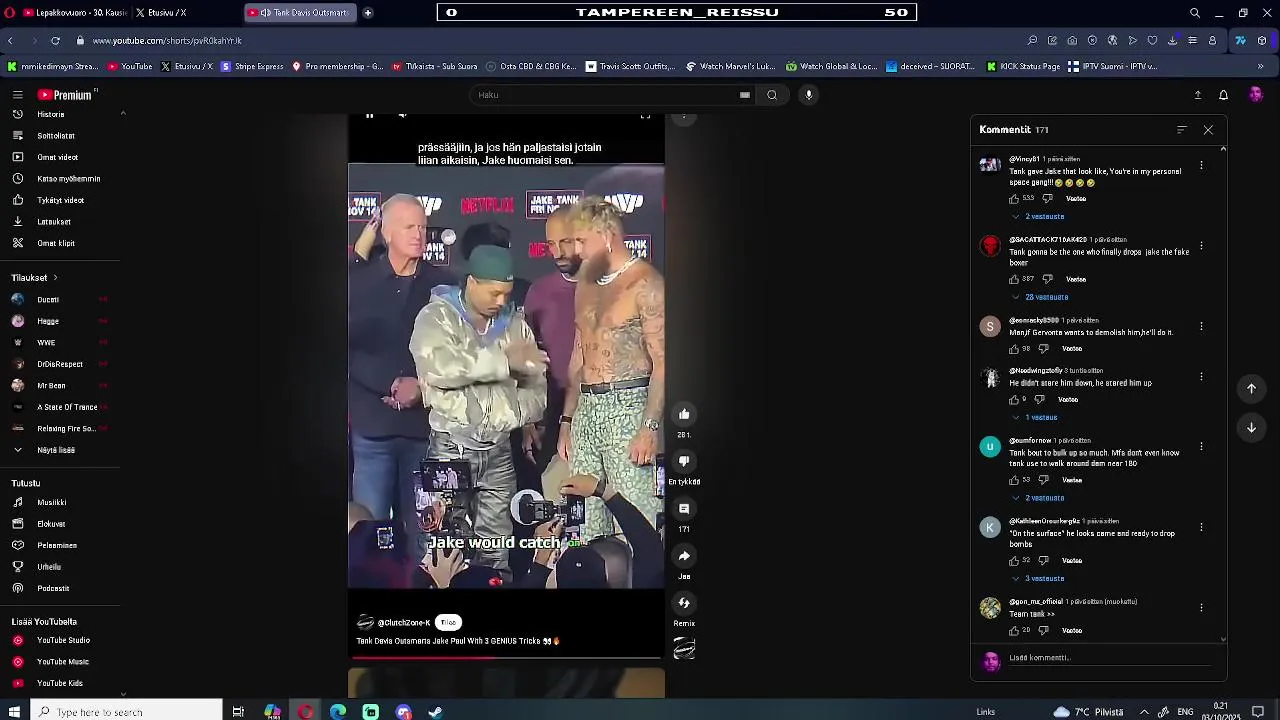Open the on-screen keyboard icon in search box
The height and width of the screenshot is (720, 1280).
point(745,95)
